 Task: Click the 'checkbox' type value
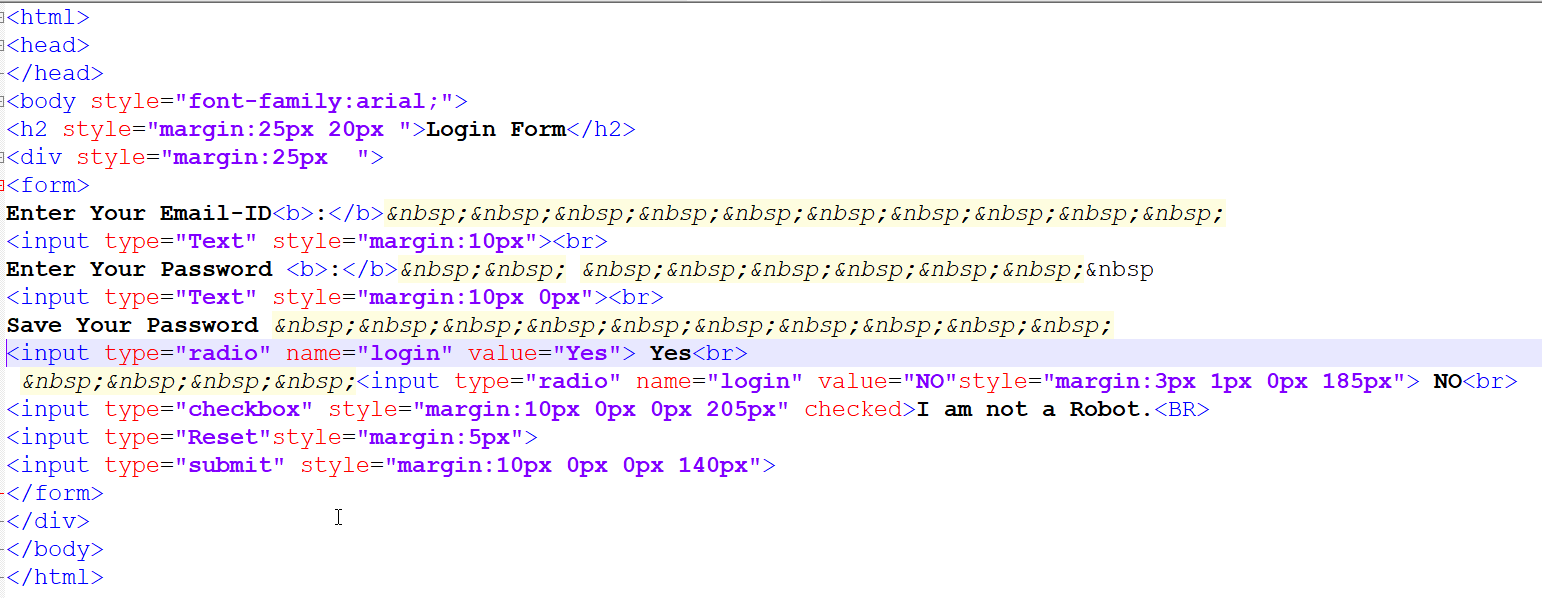[x=244, y=409]
